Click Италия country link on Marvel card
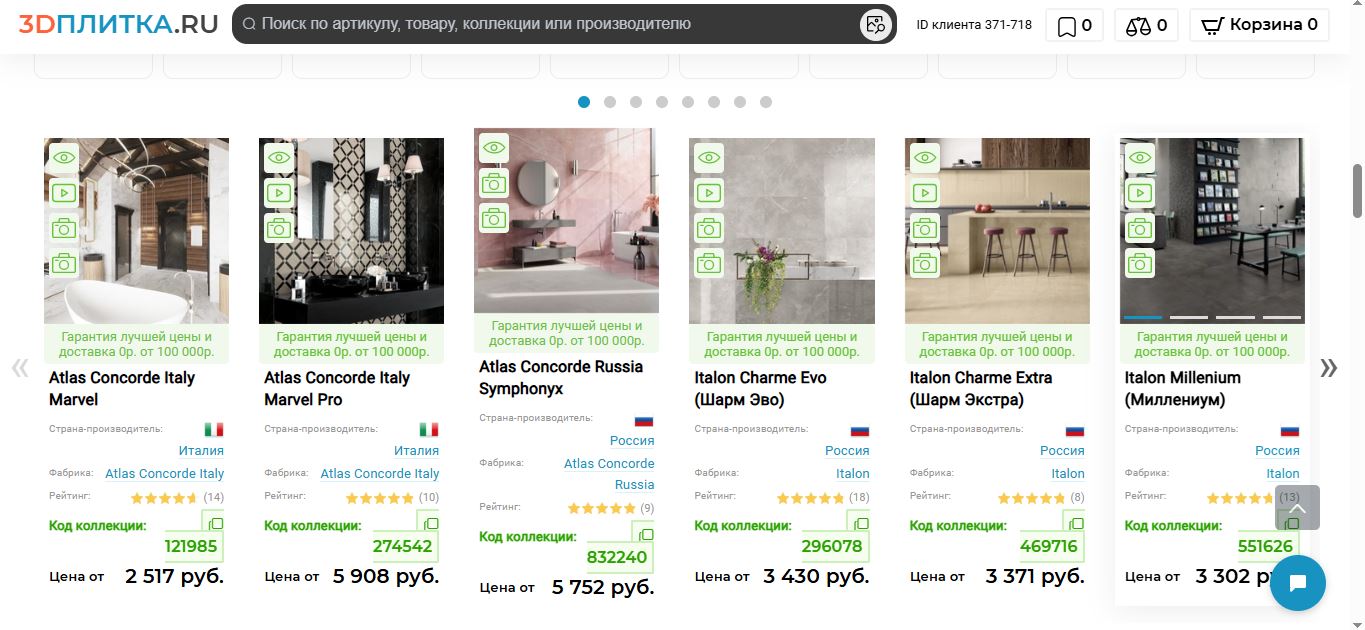This screenshot has height=630, width=1365. click(x=201, y=450)
